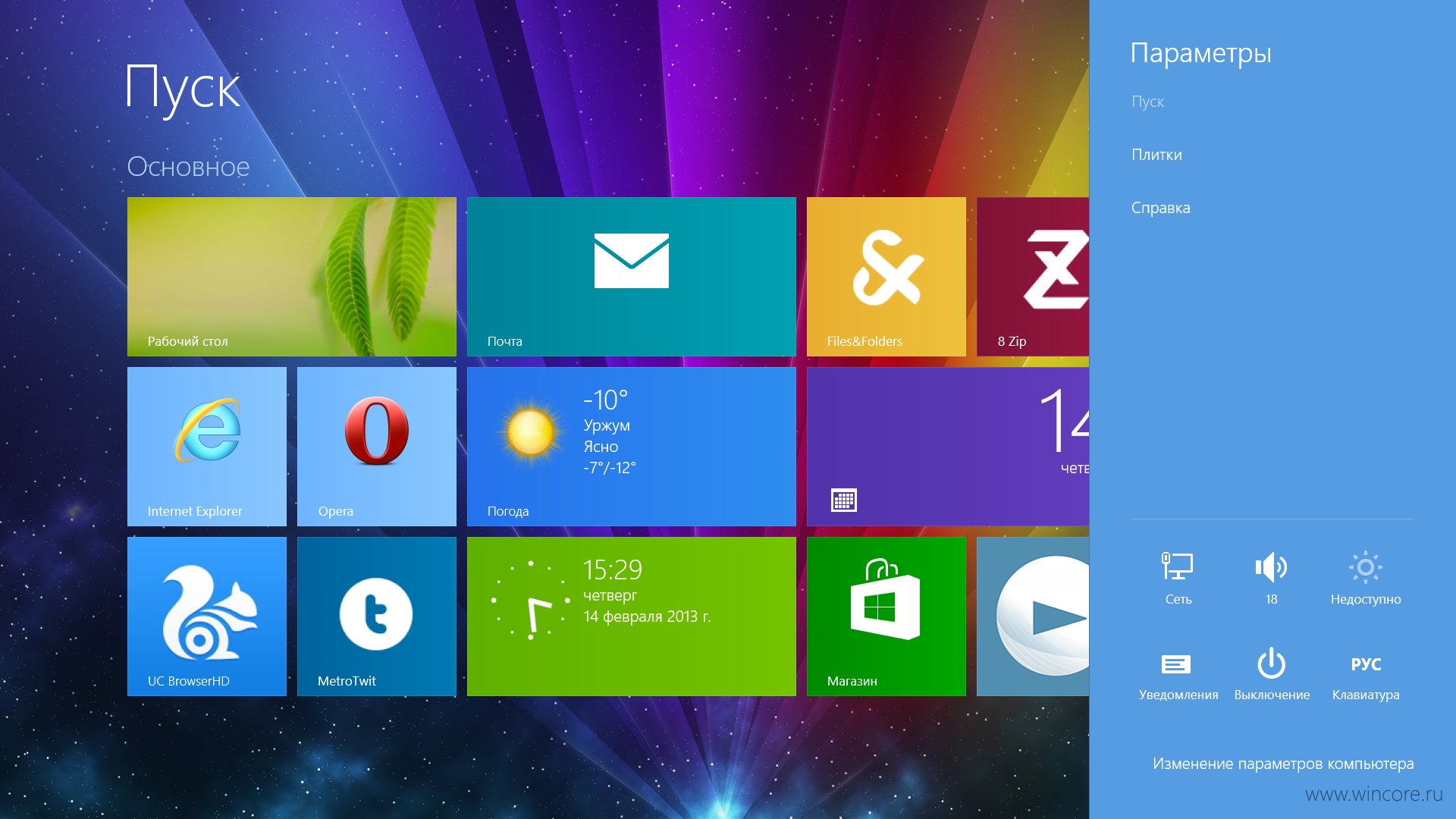
Task: Click the Основное group heading
Action: 188,167
